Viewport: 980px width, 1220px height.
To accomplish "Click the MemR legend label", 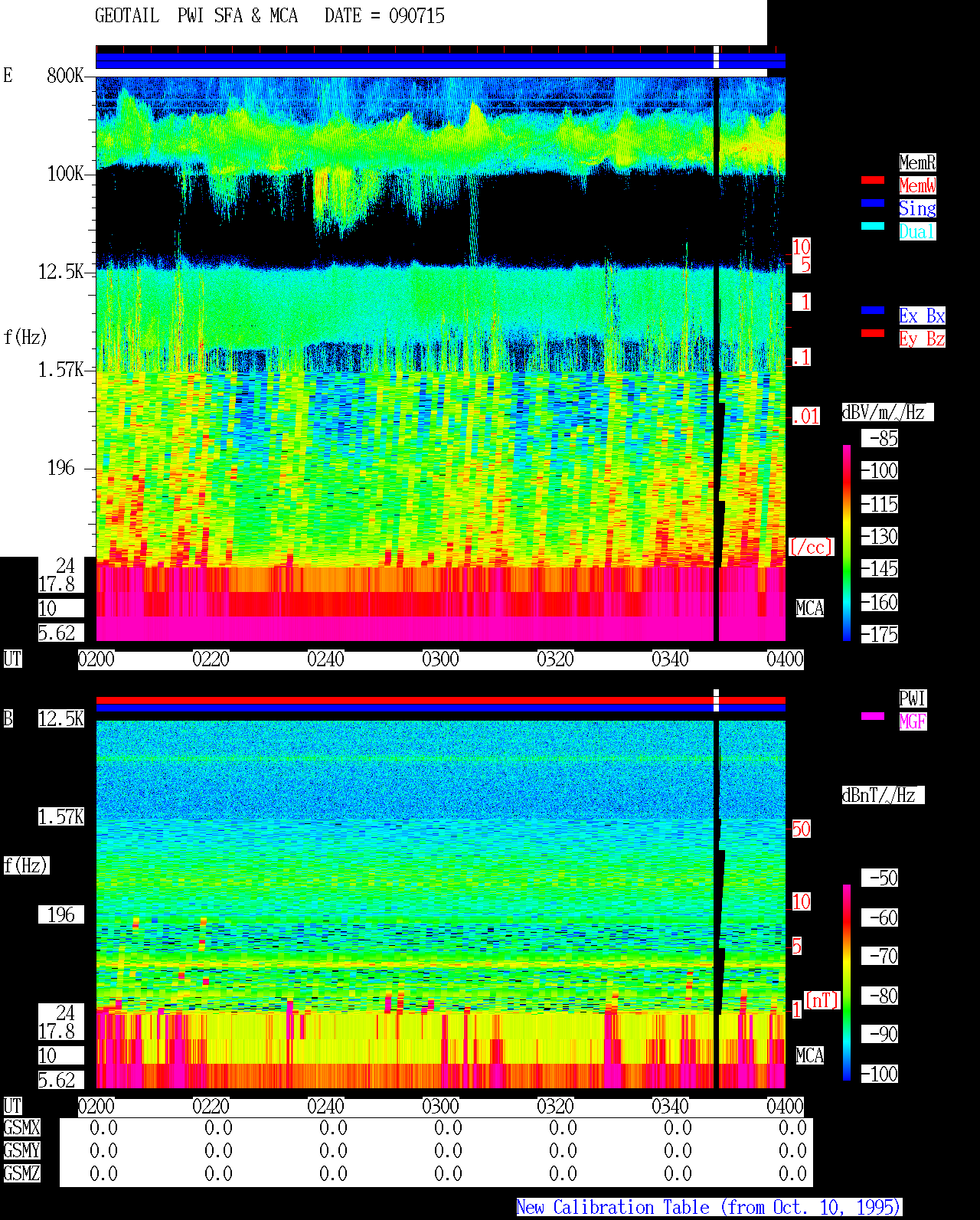I will click(x=917, y=162).
